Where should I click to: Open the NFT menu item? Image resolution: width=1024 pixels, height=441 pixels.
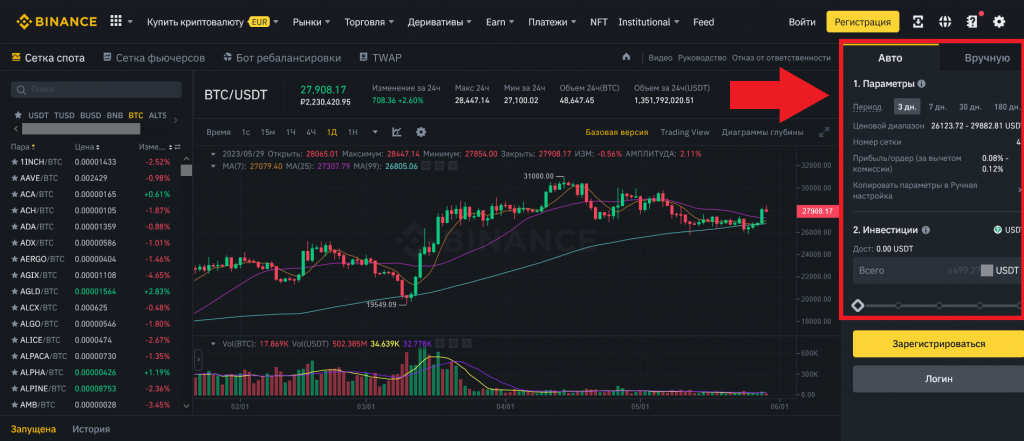(598, 22)
